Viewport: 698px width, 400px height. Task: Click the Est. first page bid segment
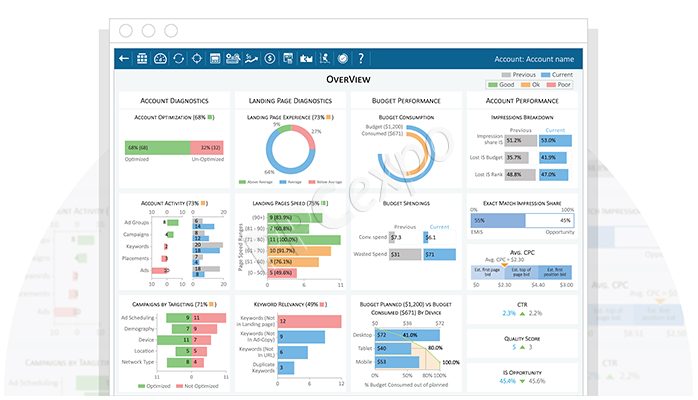[487, 272]
